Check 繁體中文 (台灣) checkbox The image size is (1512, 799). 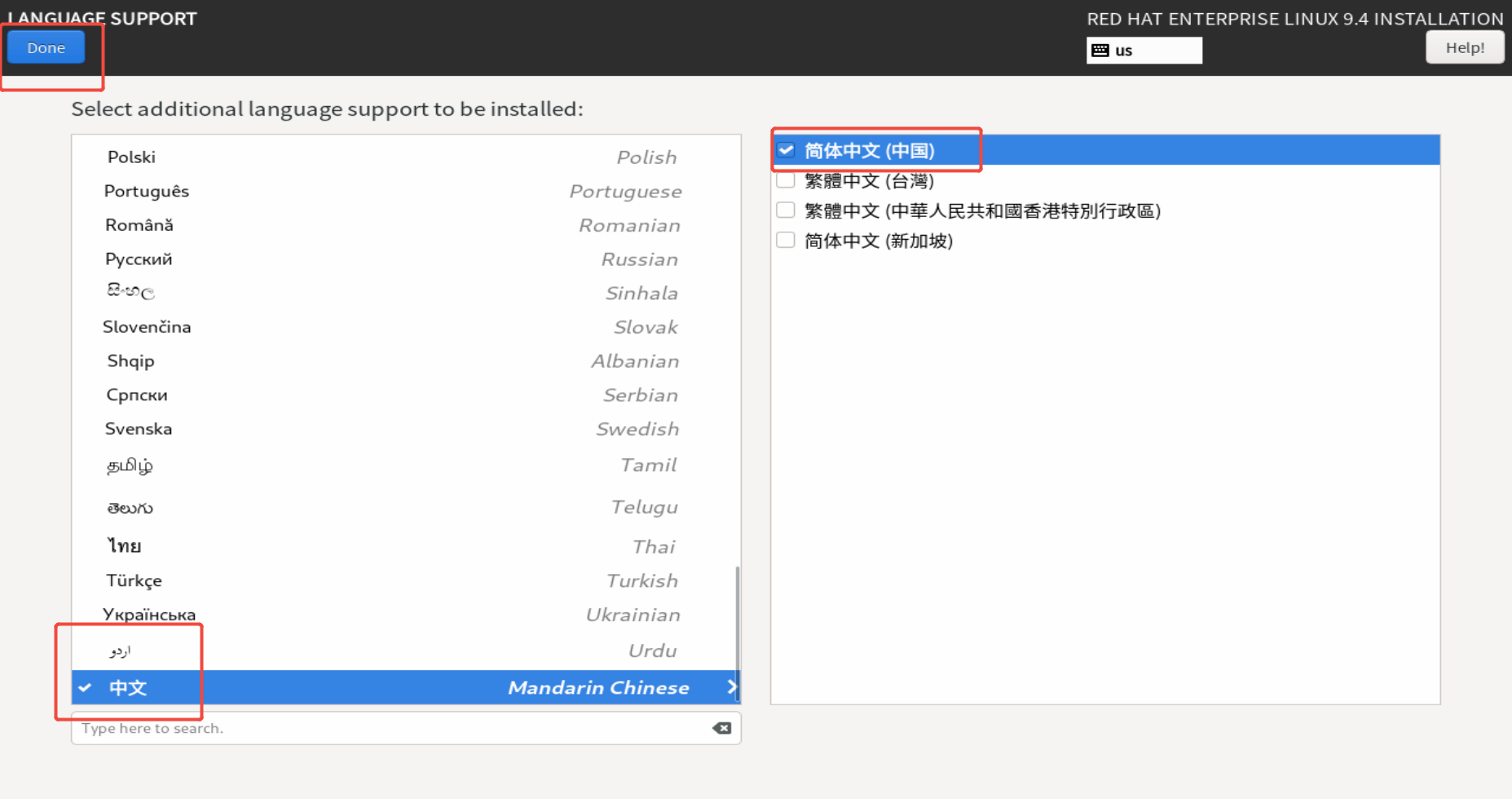786,180
